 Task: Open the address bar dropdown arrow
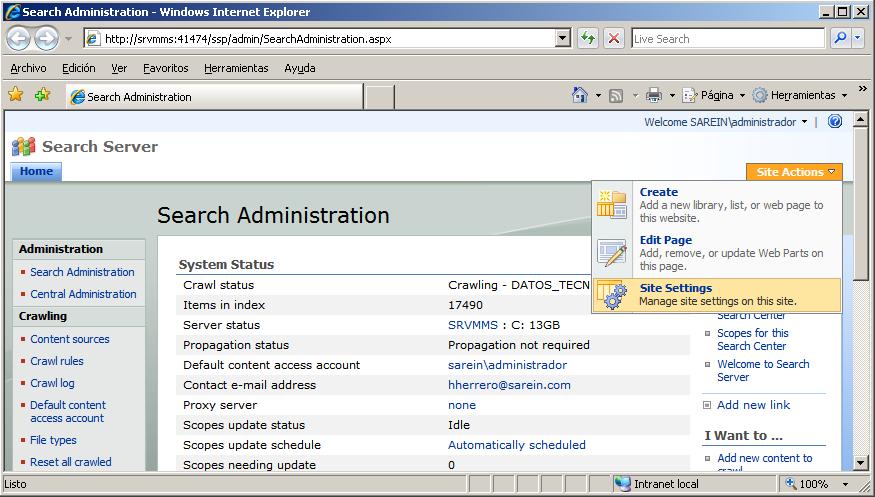coord(562,38)
